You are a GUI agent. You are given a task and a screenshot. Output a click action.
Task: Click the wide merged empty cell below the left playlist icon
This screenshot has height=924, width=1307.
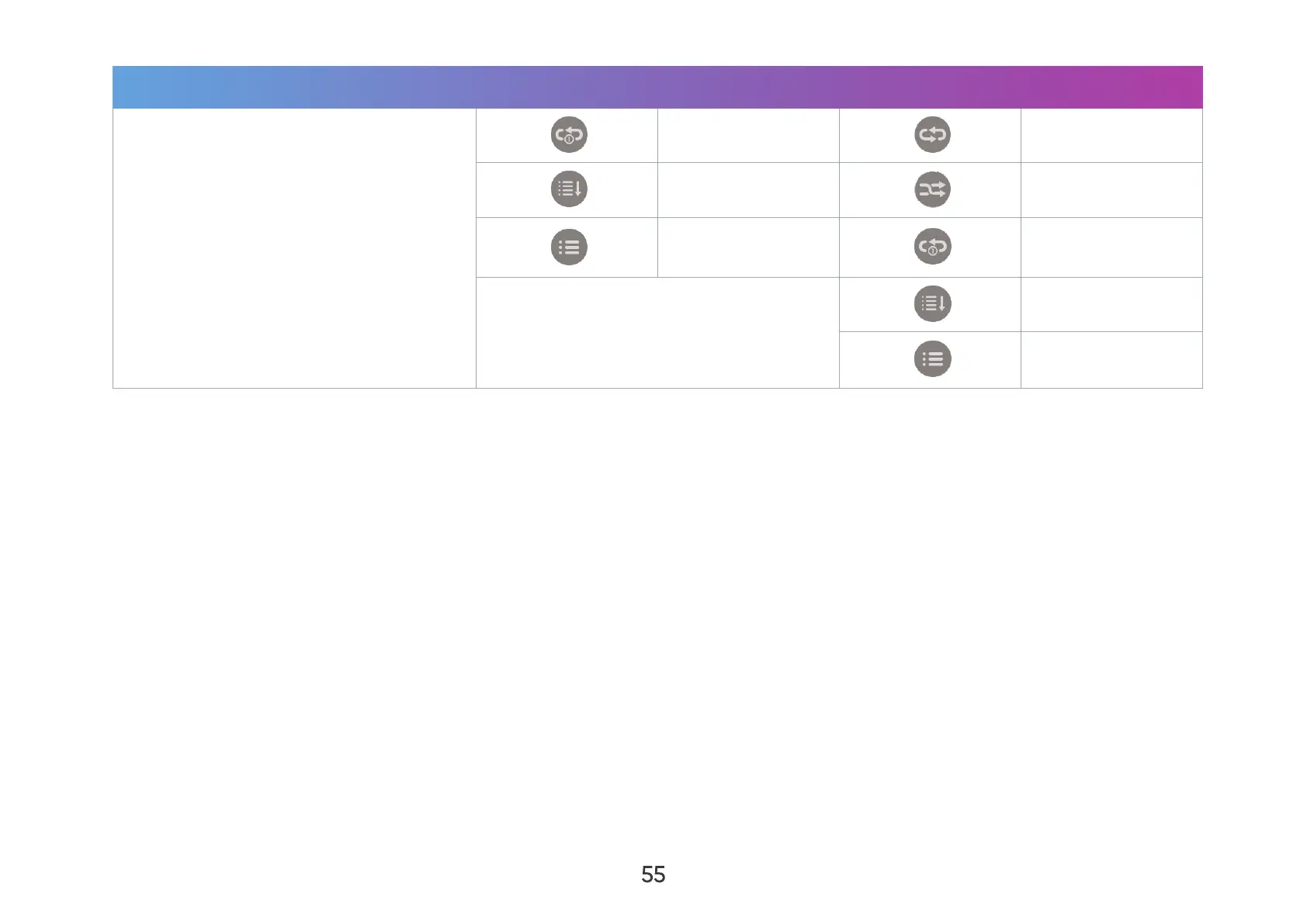click(657, 332)
